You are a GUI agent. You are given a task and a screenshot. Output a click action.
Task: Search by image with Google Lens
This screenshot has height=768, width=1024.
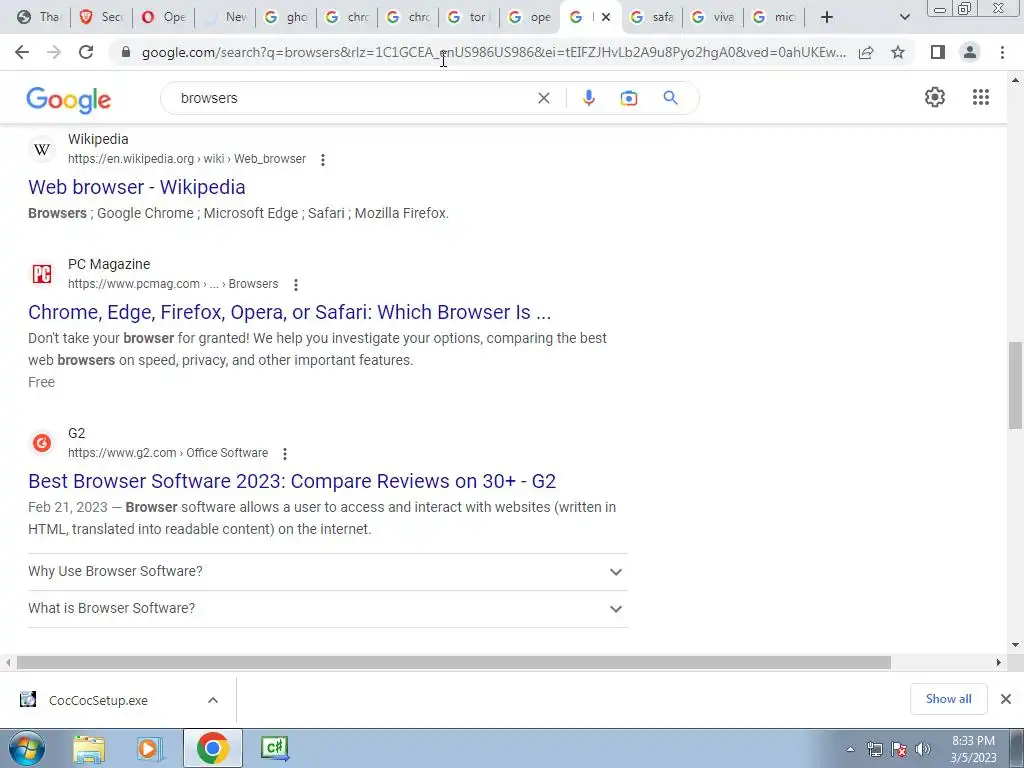click(x=628, y=98)
